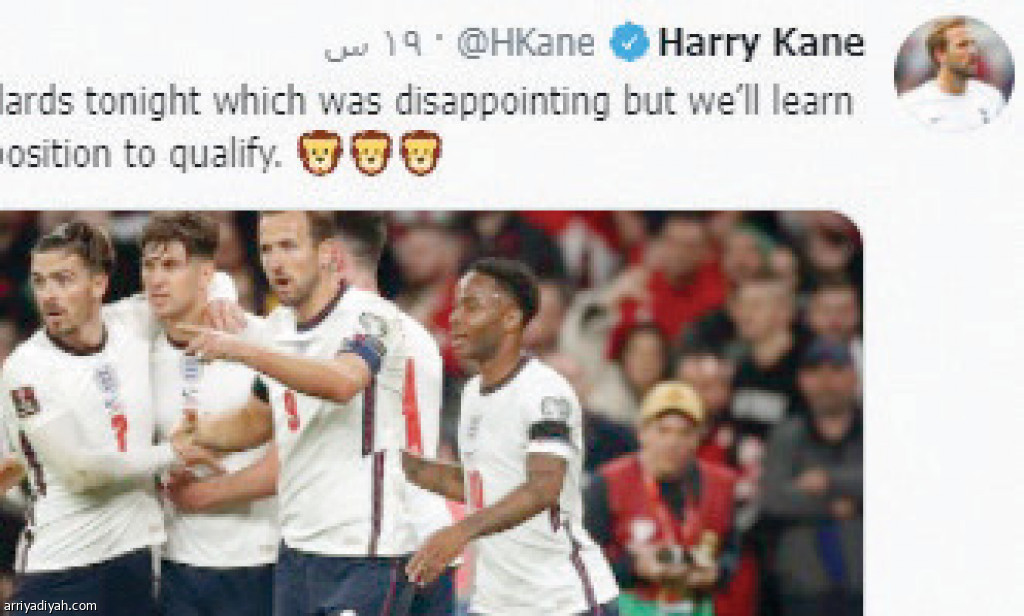This screenshot has height=616, width=1024.
Task: Click the England crest on center shirt
Action: [x=191, y=368]
